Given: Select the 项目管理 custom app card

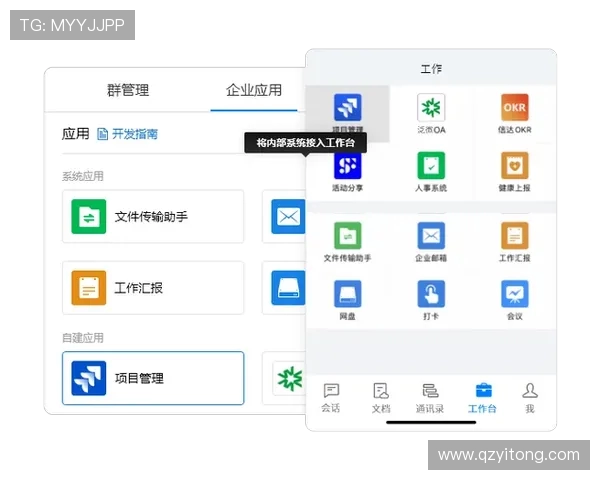Looking at the screenshot, I should click(x=153, y=378).
